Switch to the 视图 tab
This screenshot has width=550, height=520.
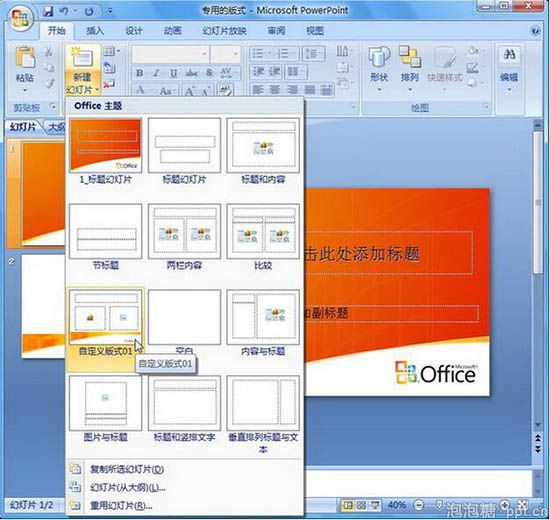pyautogui.click(x=315, y=31)
